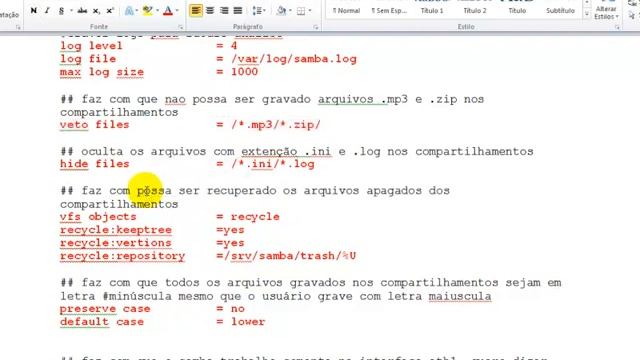
Task: Apply superscript formatting
Action: (x=110, y=11)
